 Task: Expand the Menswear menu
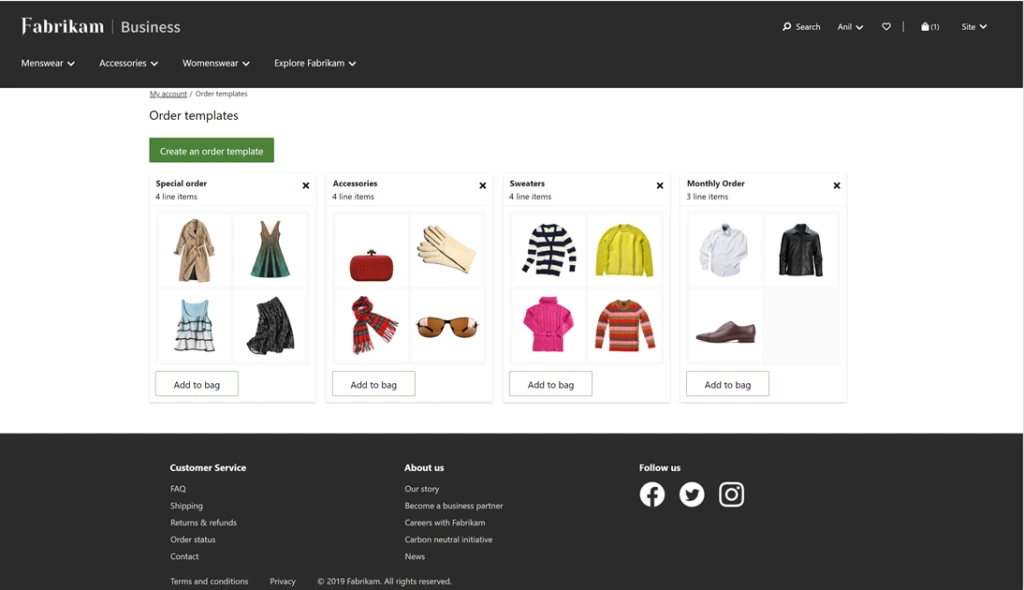point(47,63)
